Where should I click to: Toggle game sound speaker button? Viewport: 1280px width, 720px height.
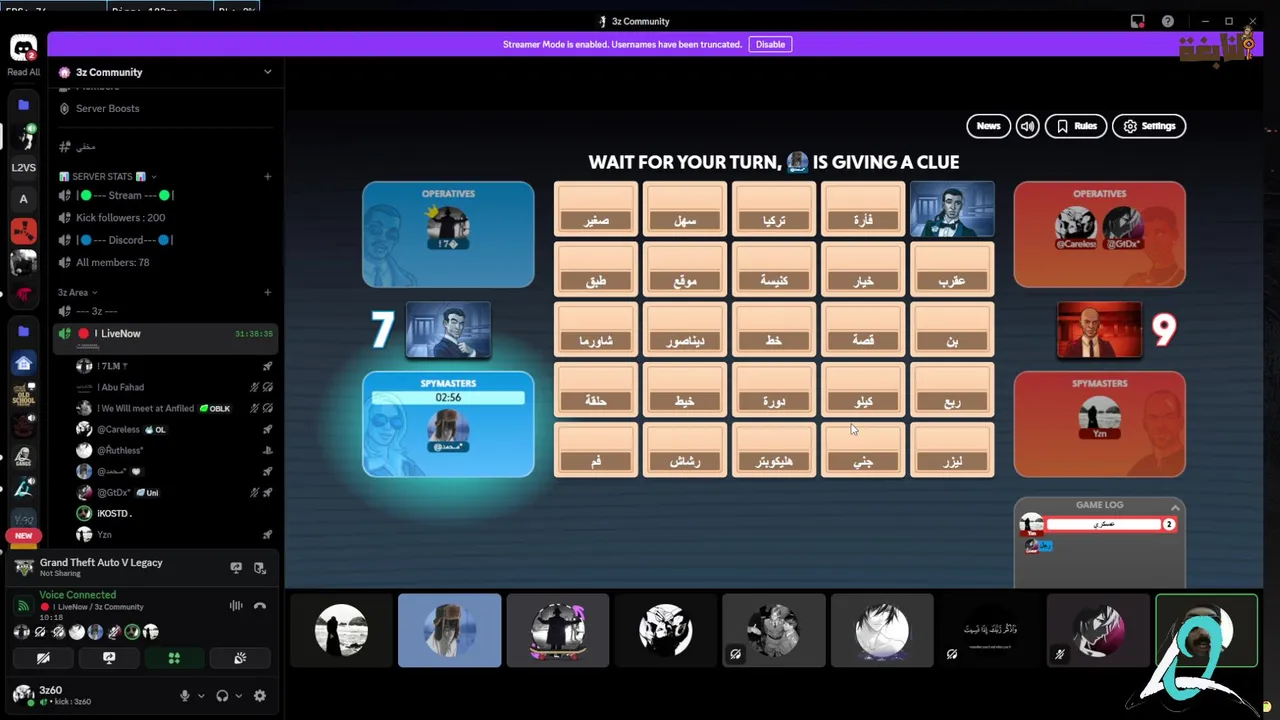[1027, 126]
